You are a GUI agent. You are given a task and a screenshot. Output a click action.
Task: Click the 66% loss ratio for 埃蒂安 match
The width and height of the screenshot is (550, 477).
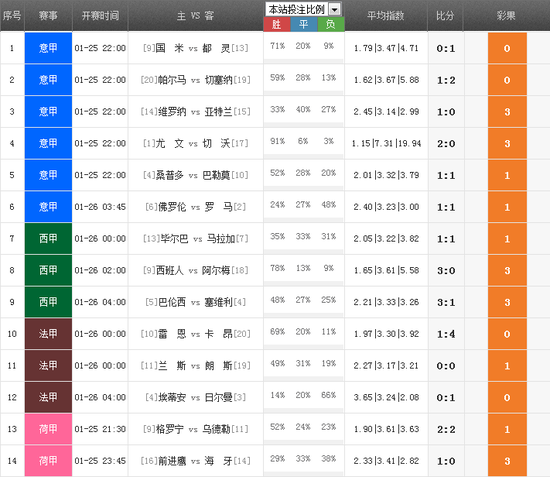[x=329, y=395]
